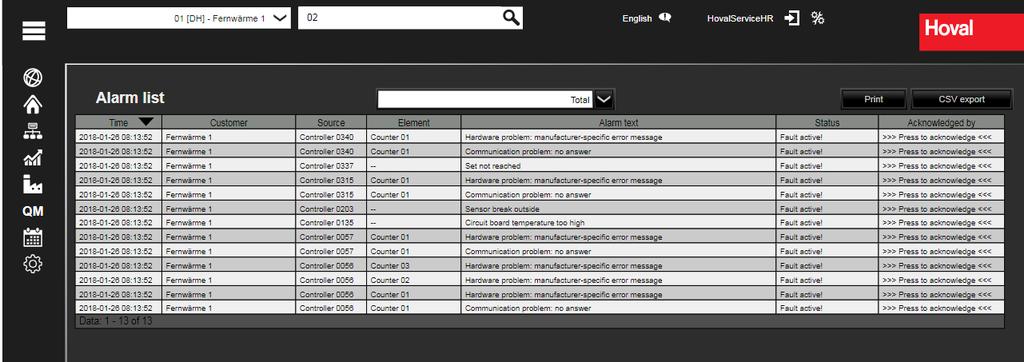Click the language speech-bubble icon

pyautogui.click(x=665, y=18)
